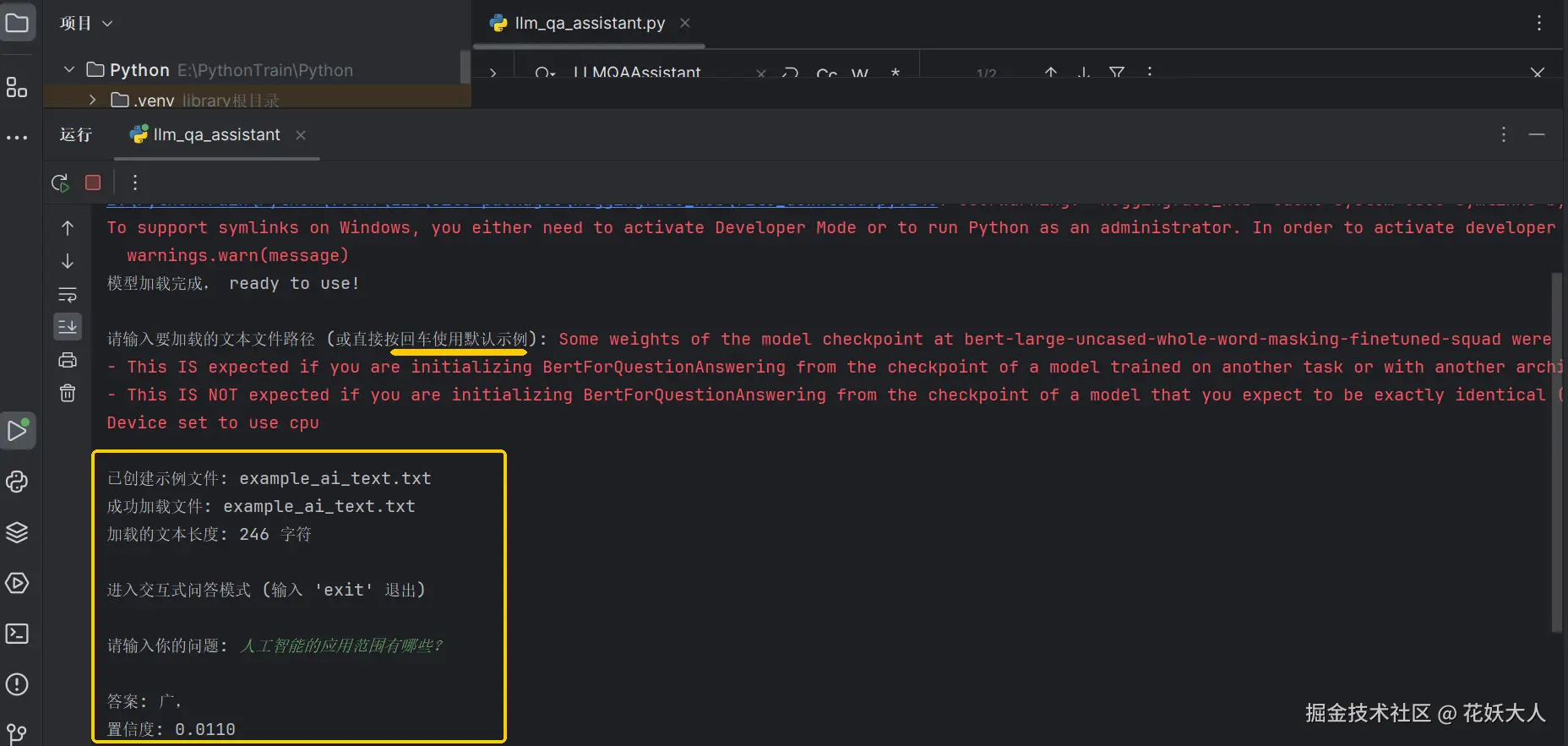Image resolution: width=1568 pixels, height=746 pixels.
Task: Open the Problems tool window icon
Action: click(17, 684)
